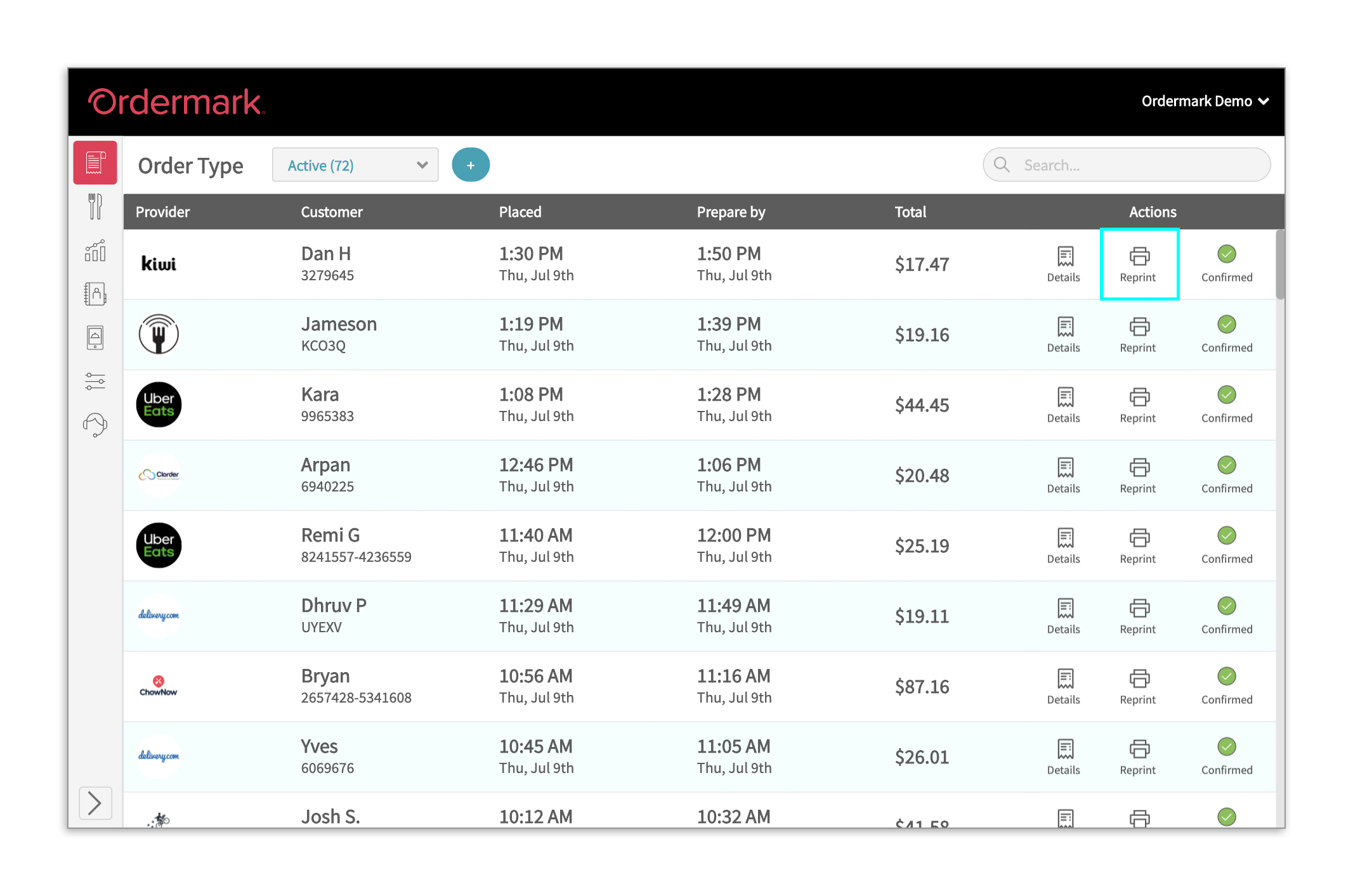Open the address book sidebar icon
The height and width of the screenshot is (896, 1353).
coord(95,294)
